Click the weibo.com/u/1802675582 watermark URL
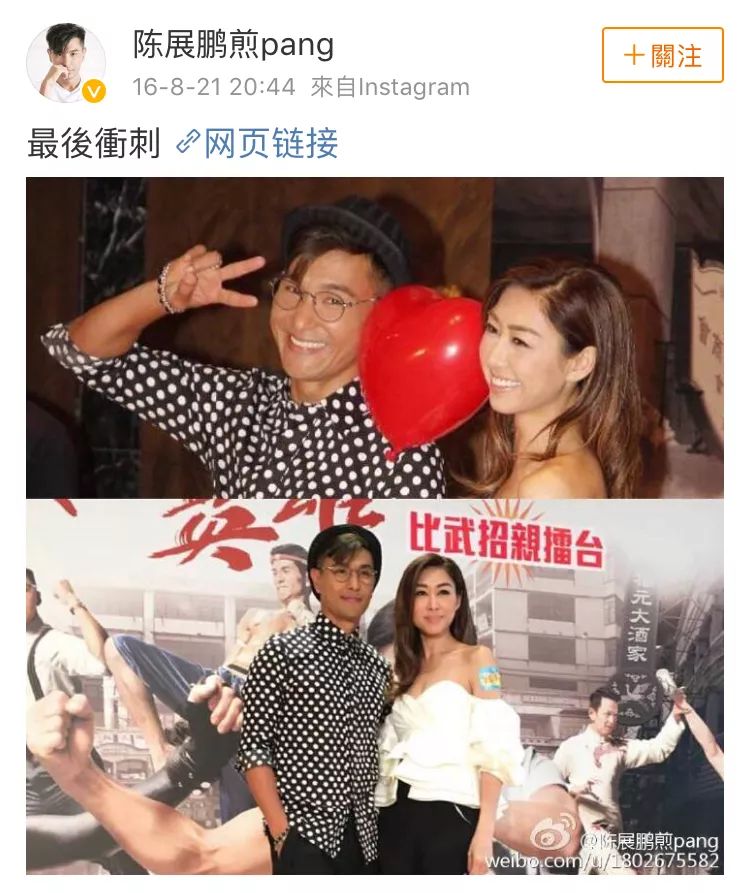 [x=601, y=861]
